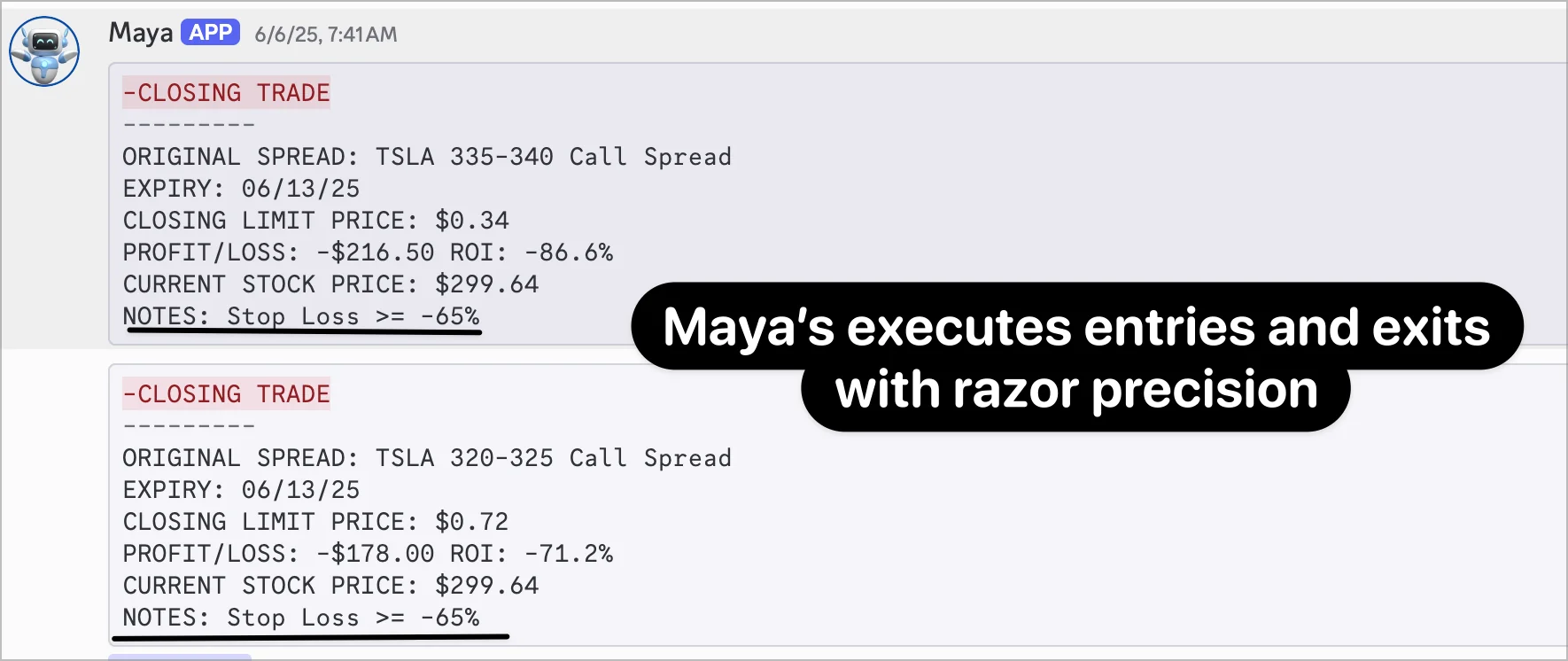The height and width of the screenshot is (661, 1568).
Task: Select the underlined Stop Loss note in second trade
Action: (301, 618)
